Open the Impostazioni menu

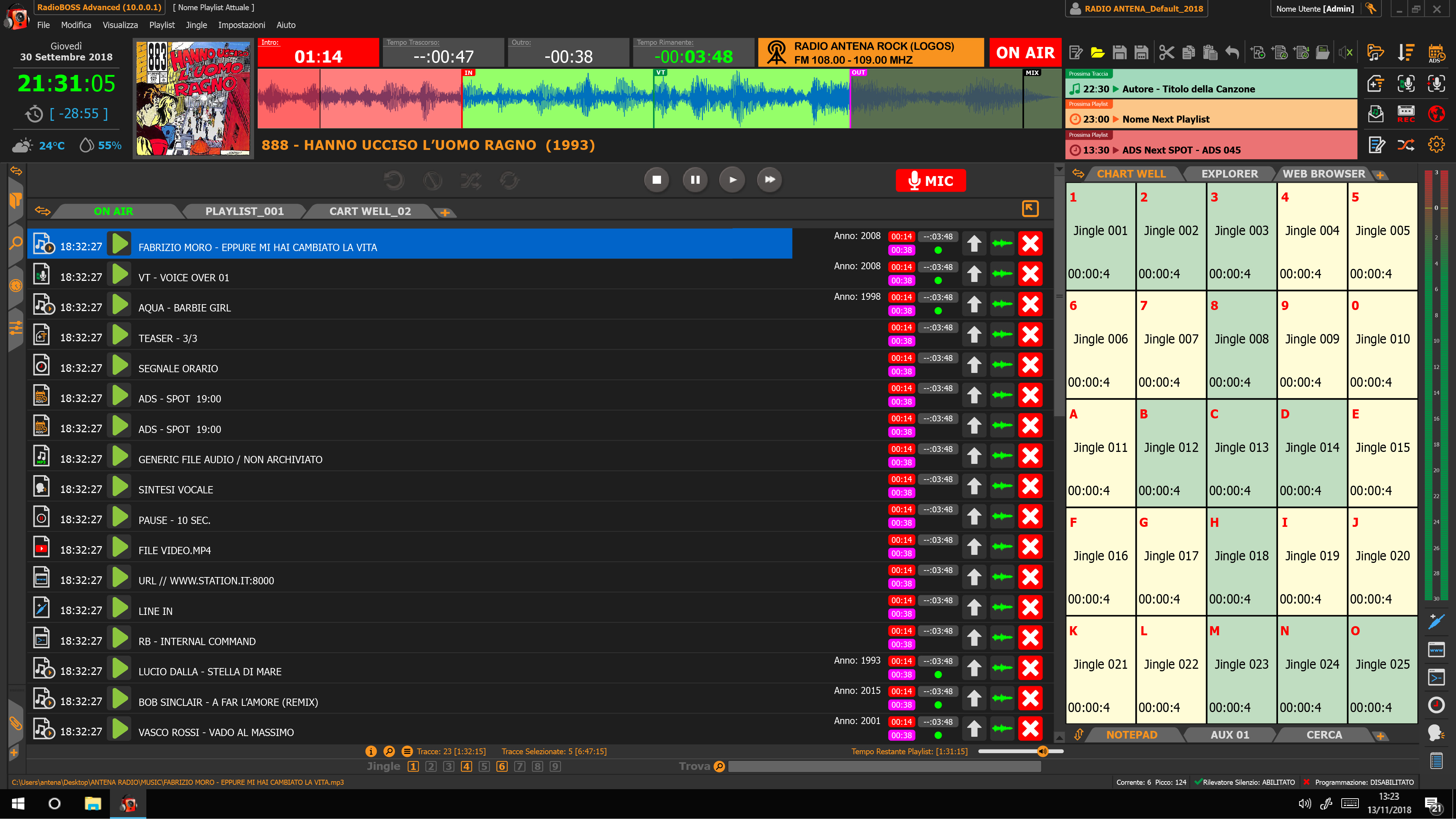click(x=241, y=25)
